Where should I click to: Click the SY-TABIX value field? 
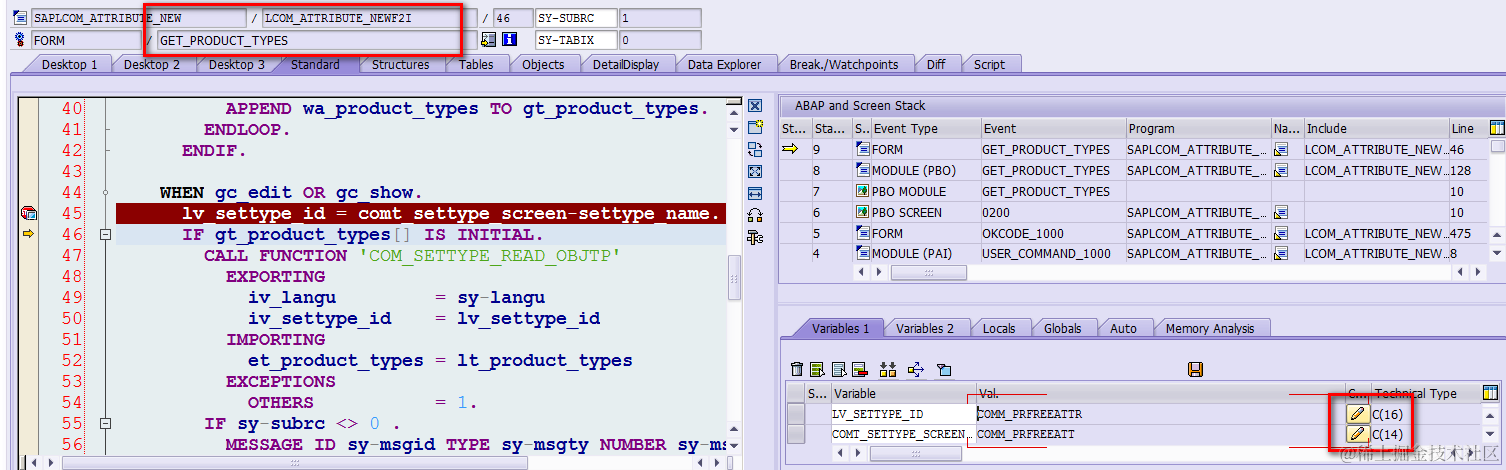point(660,40)
